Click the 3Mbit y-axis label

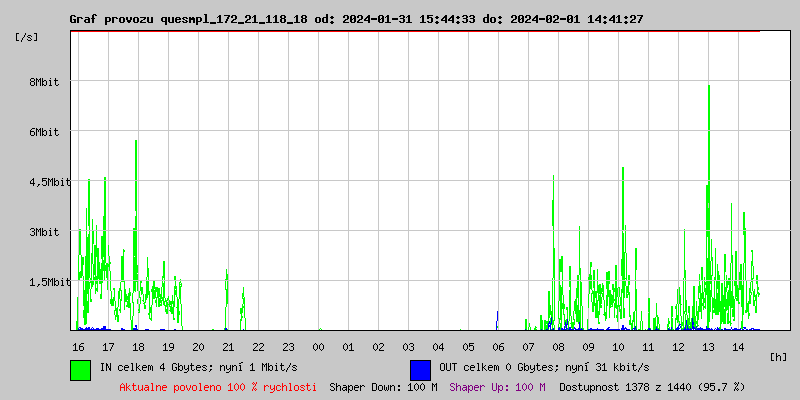(x=44, y=232)
